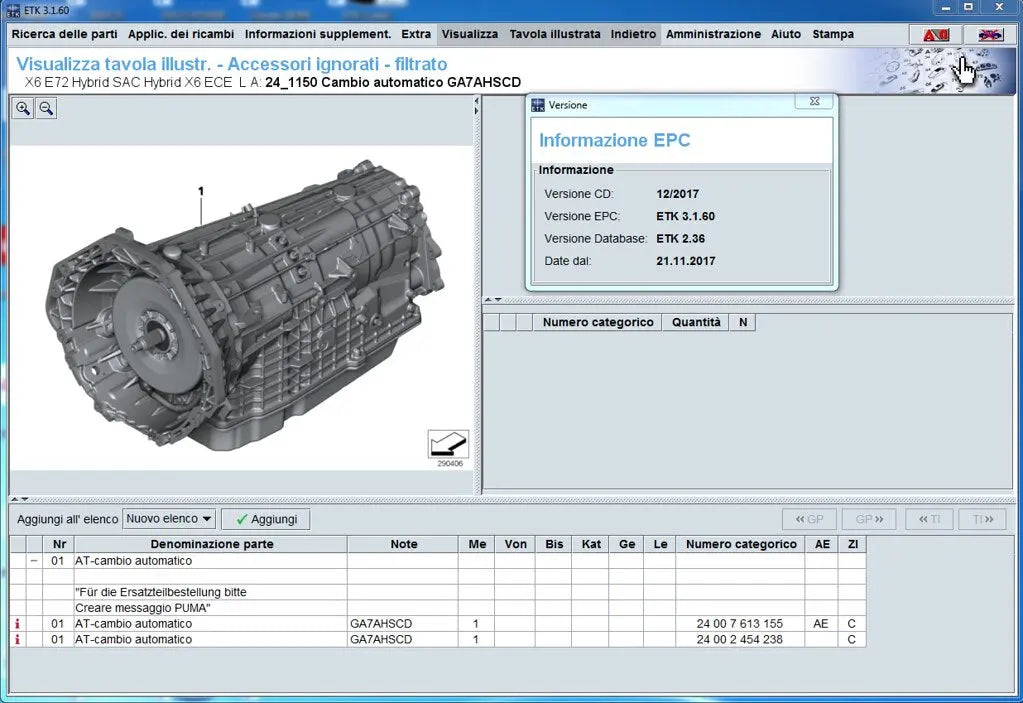Open info icon for part 24 00 7 613 155

tap(17, 624)
